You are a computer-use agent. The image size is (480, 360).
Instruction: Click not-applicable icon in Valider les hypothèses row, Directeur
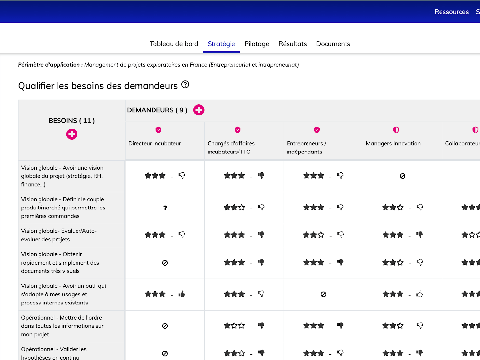165,353
